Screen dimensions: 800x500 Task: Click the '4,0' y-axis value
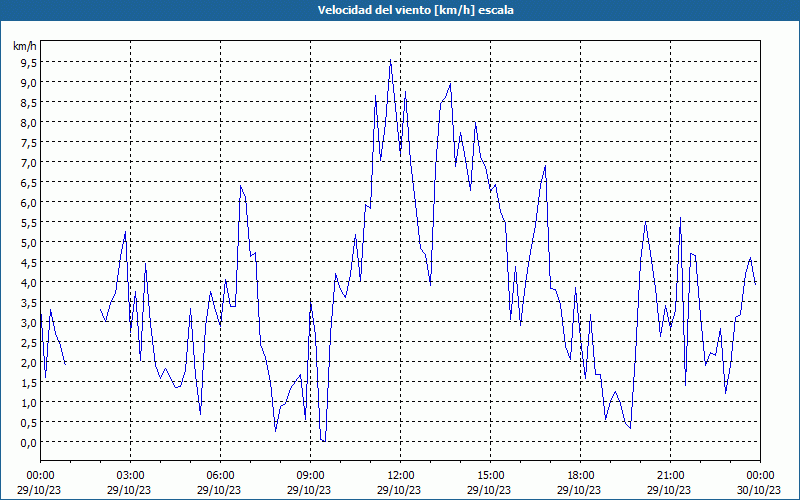tap(29, 282)
